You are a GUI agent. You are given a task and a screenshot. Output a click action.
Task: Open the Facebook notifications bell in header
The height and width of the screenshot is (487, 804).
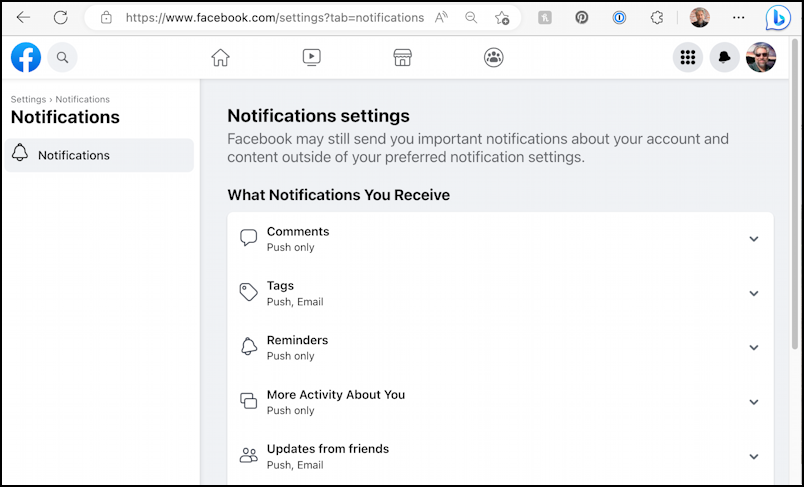click(x=724, y=57)
